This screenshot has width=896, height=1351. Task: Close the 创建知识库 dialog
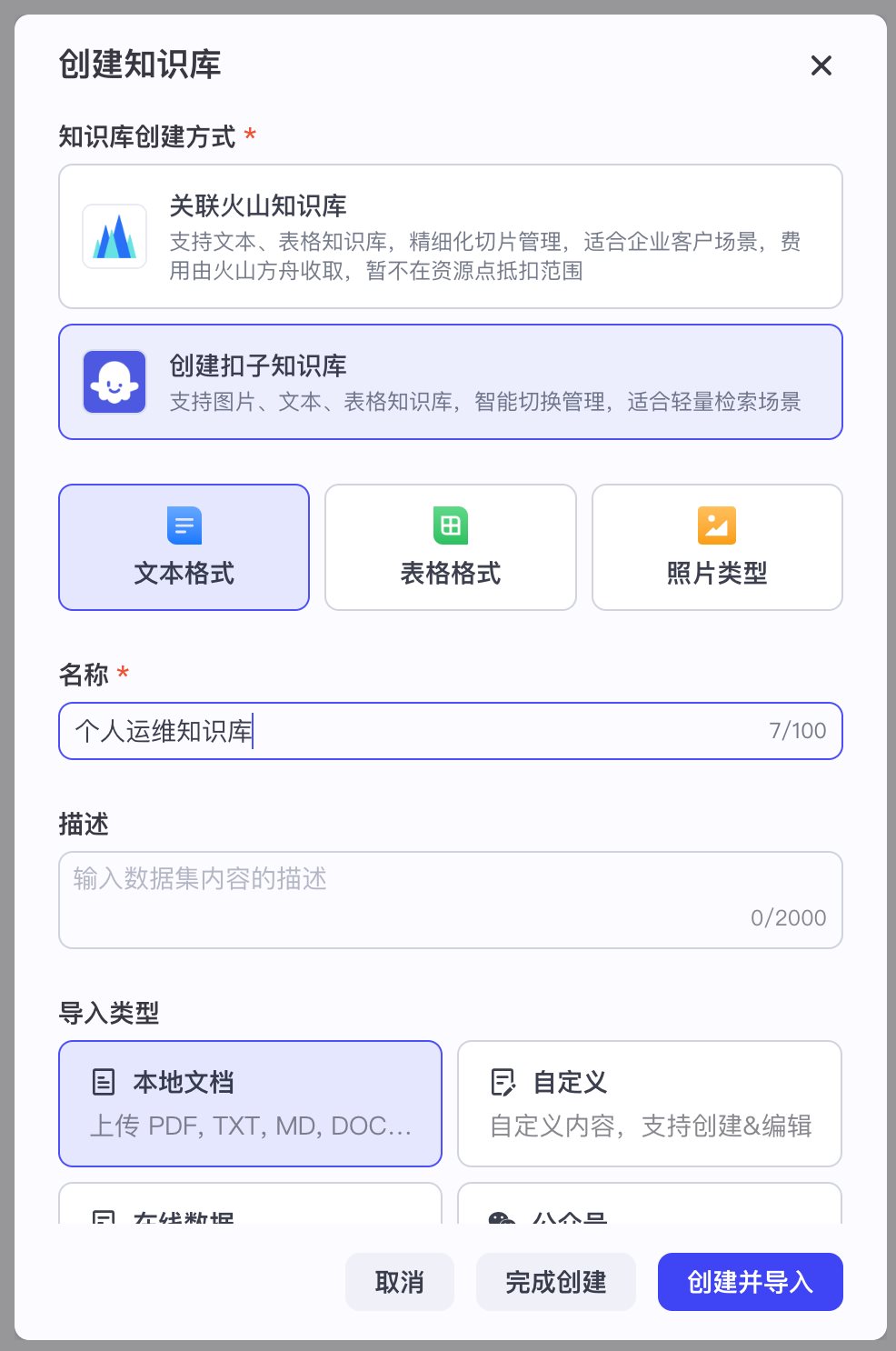(821, 65)
